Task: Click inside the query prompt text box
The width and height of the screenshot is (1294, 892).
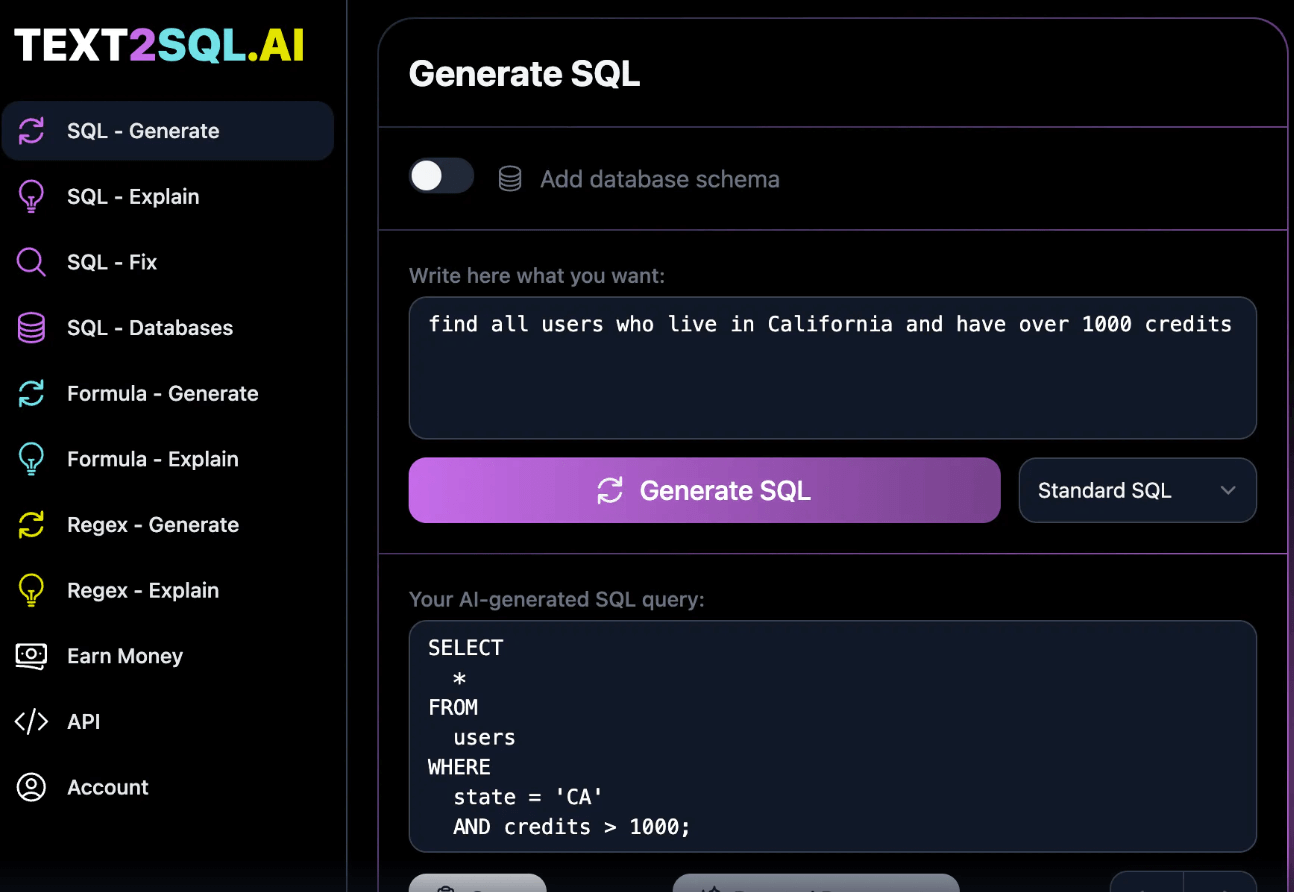Action: click(832, 368)
